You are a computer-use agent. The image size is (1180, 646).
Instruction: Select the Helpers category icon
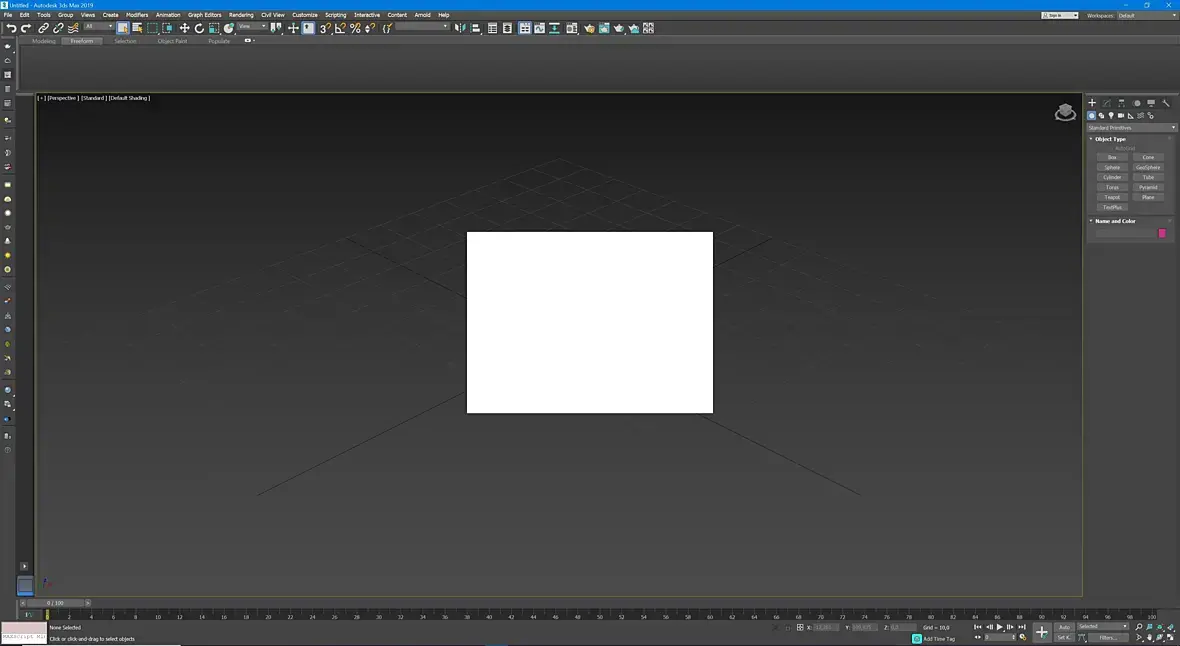point(1130,115)
